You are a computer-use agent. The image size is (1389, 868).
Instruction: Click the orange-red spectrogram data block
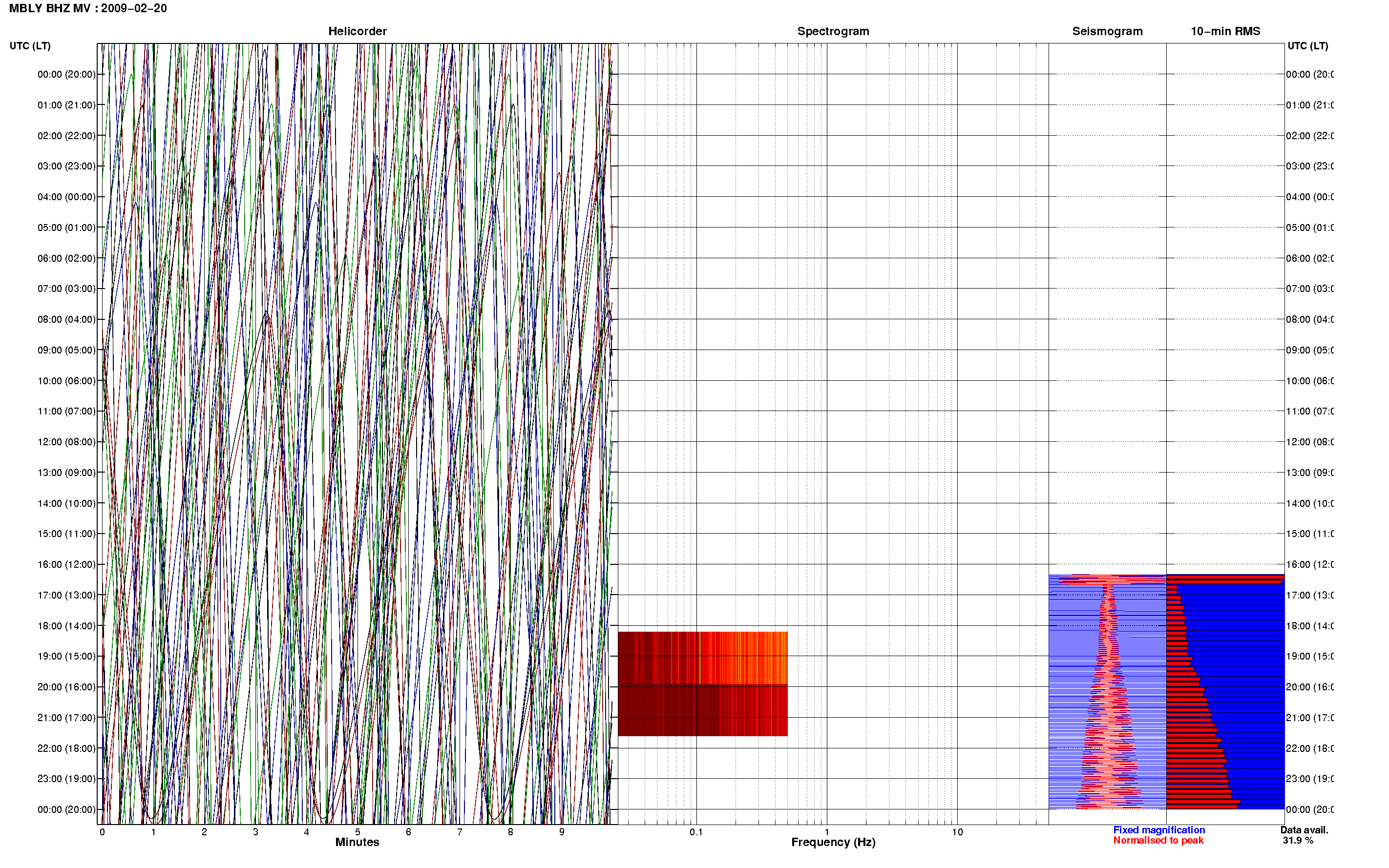[x=702, y=684]
